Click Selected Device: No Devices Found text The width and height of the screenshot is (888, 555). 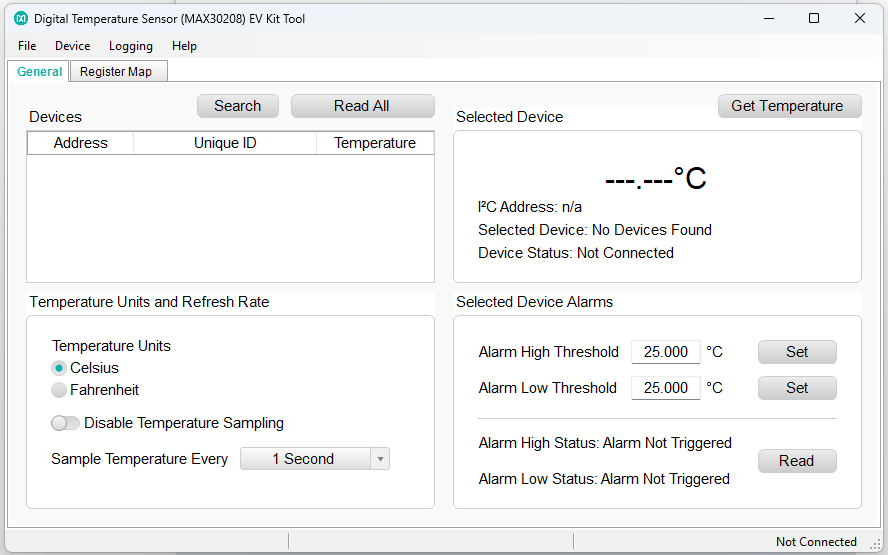click(595, 230)
